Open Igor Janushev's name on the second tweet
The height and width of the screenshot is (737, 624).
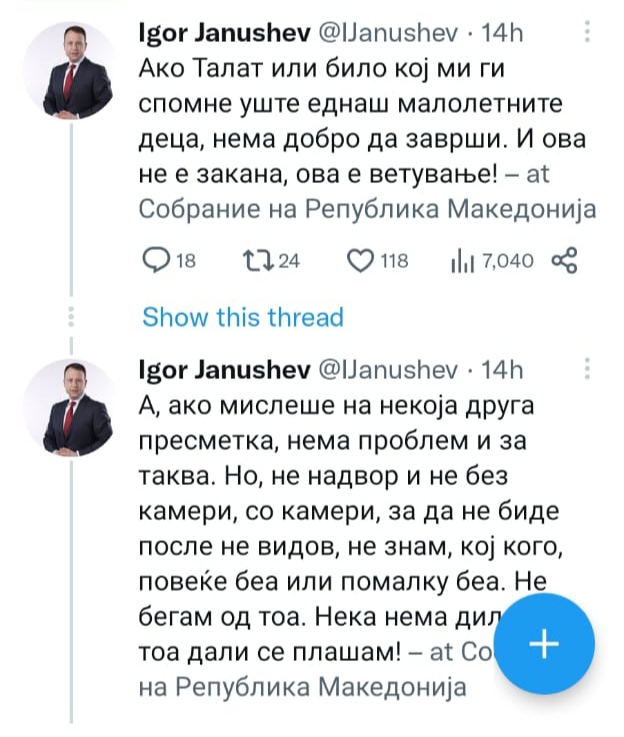[223, 370]
